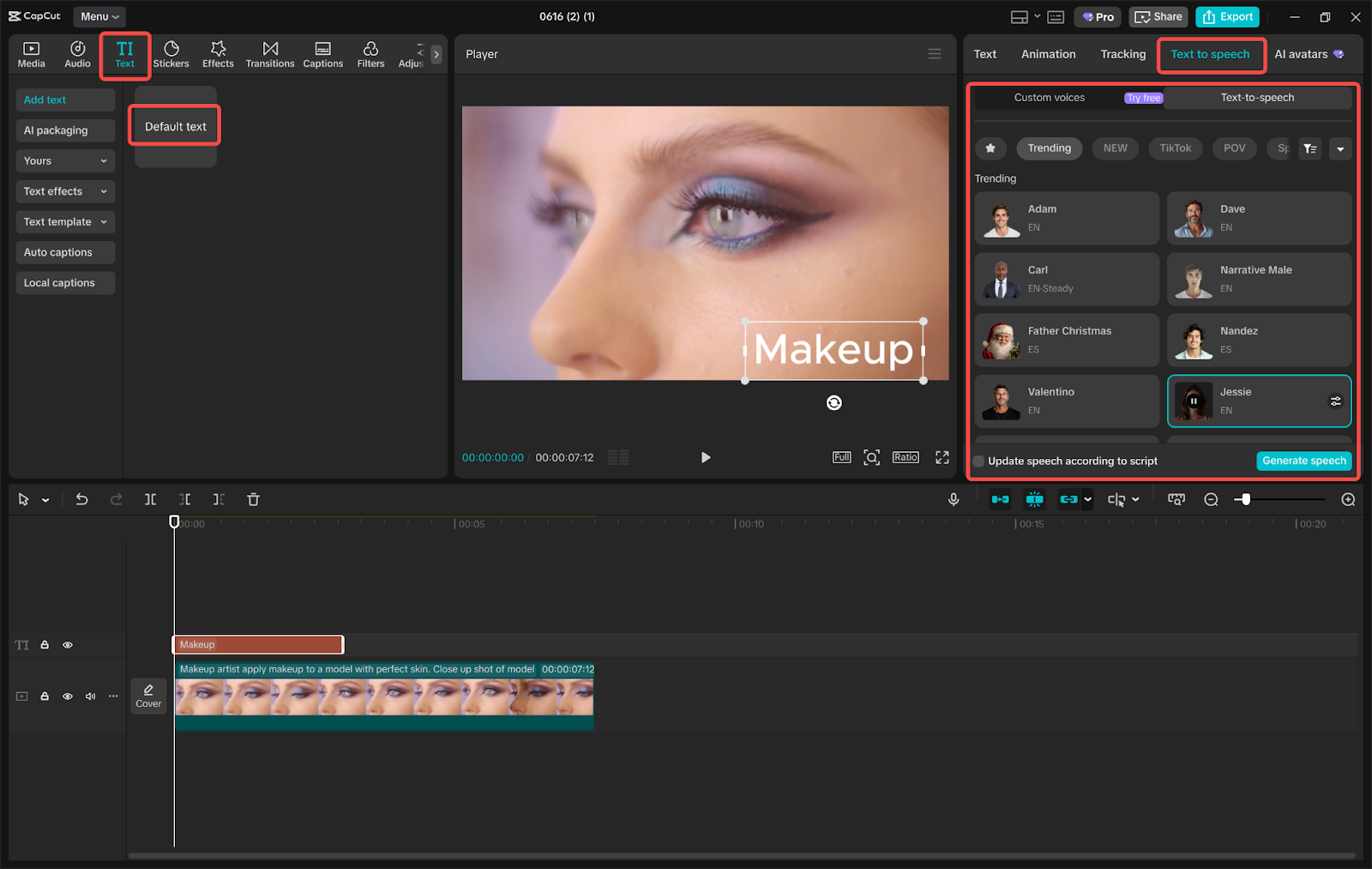1372x869 pixels.
Task: Open the Stickers panel
Action: coord(171,54)
